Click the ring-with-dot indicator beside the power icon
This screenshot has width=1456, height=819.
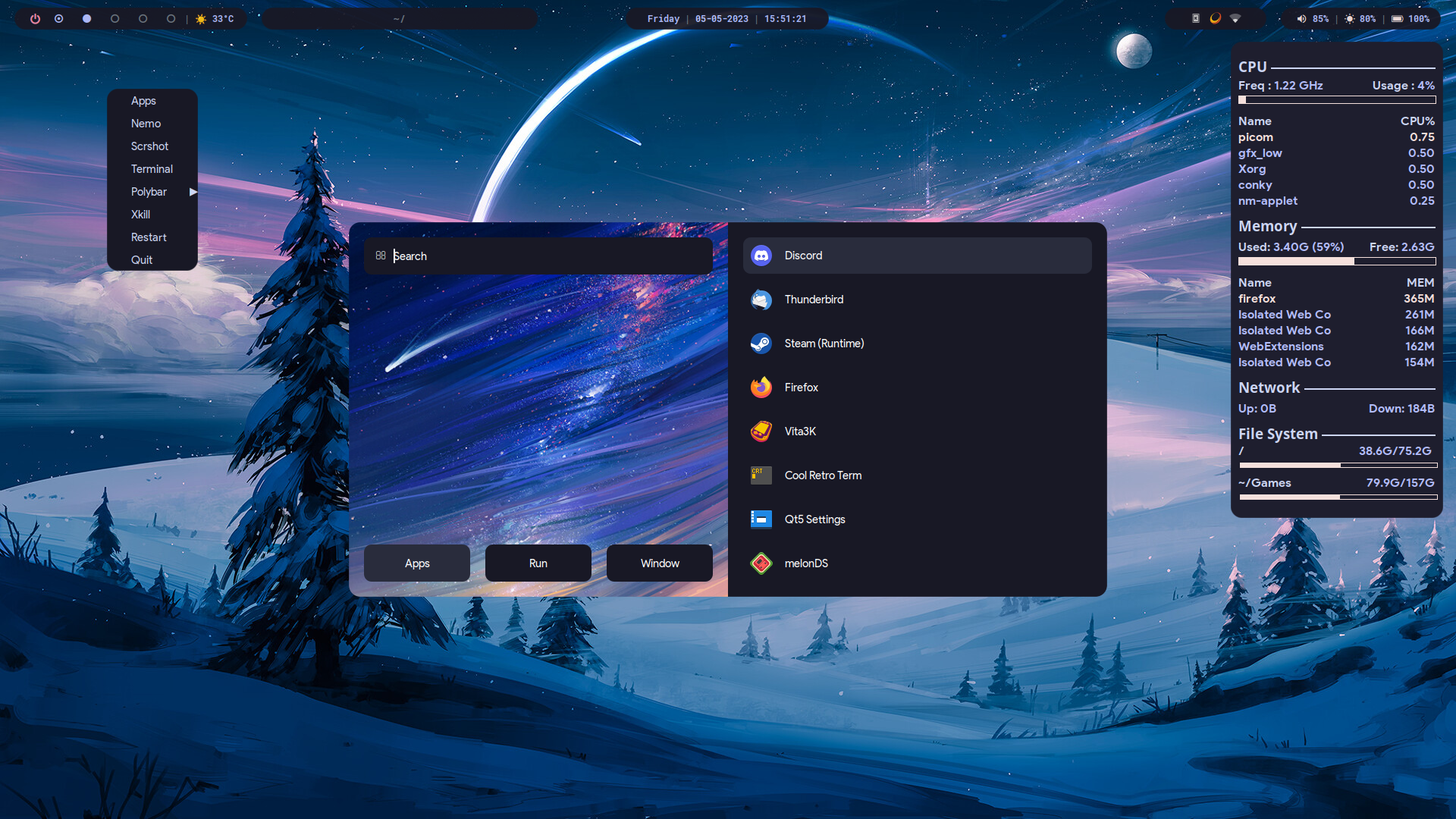click(x=59, y=19)
